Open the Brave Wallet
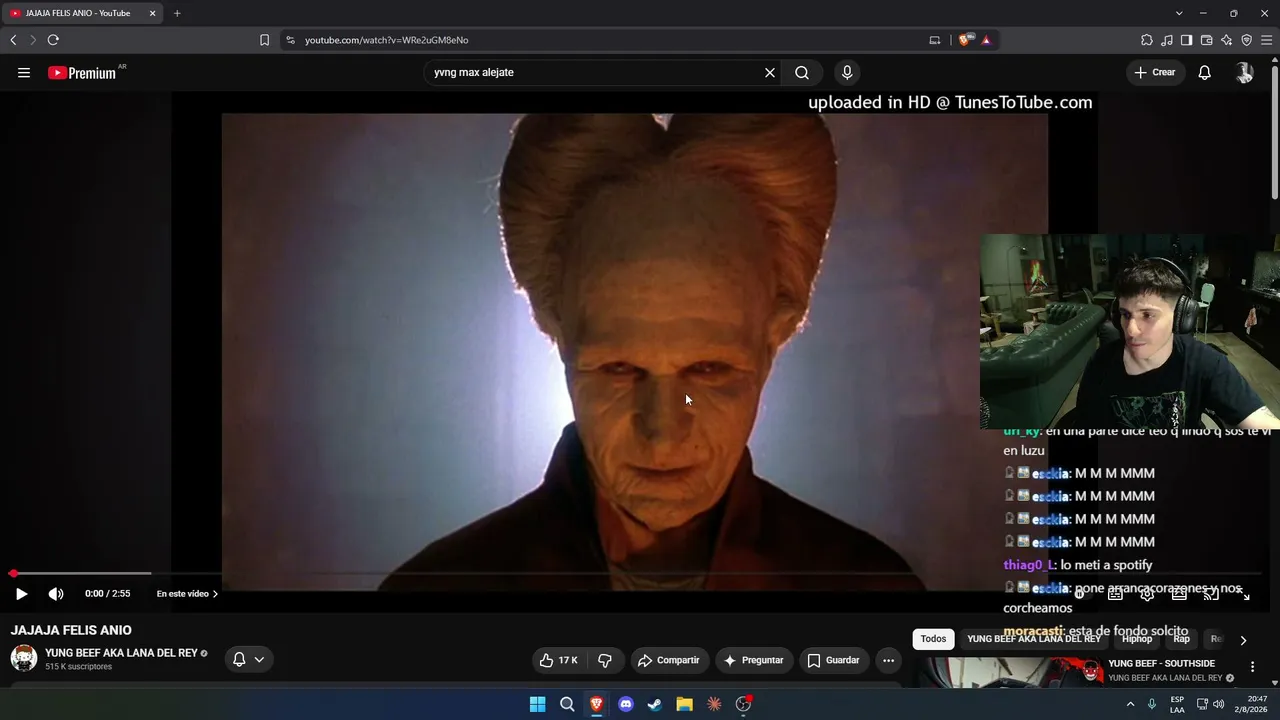This screenshot has width=1280, height=720. (1206, 40)
